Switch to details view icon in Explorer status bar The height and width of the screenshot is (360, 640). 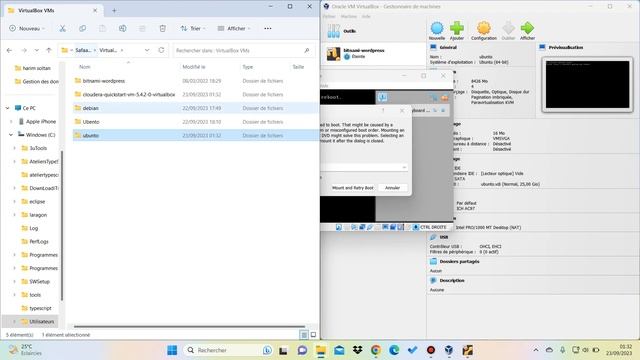[304, 335]
